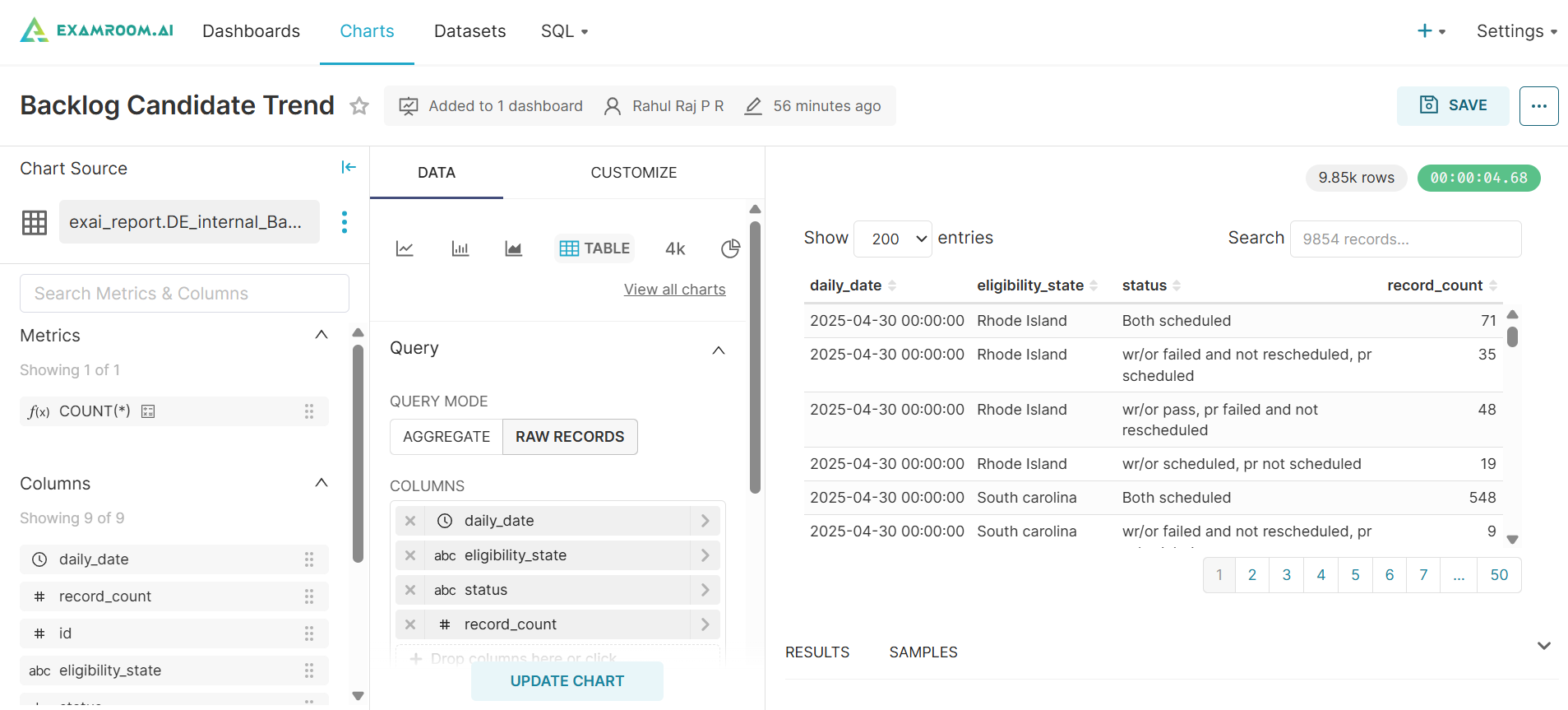Select the pie chart visualization icon
The image size is (1568, 710).
(730, 248)
